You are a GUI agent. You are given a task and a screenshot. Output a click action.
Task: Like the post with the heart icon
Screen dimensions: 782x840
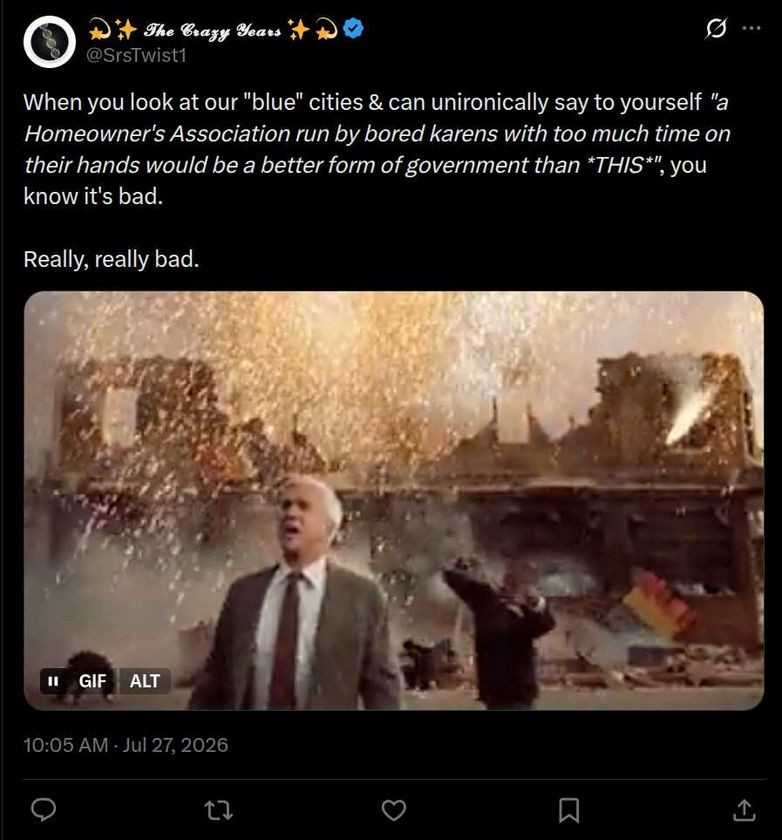tap(394, 810)
